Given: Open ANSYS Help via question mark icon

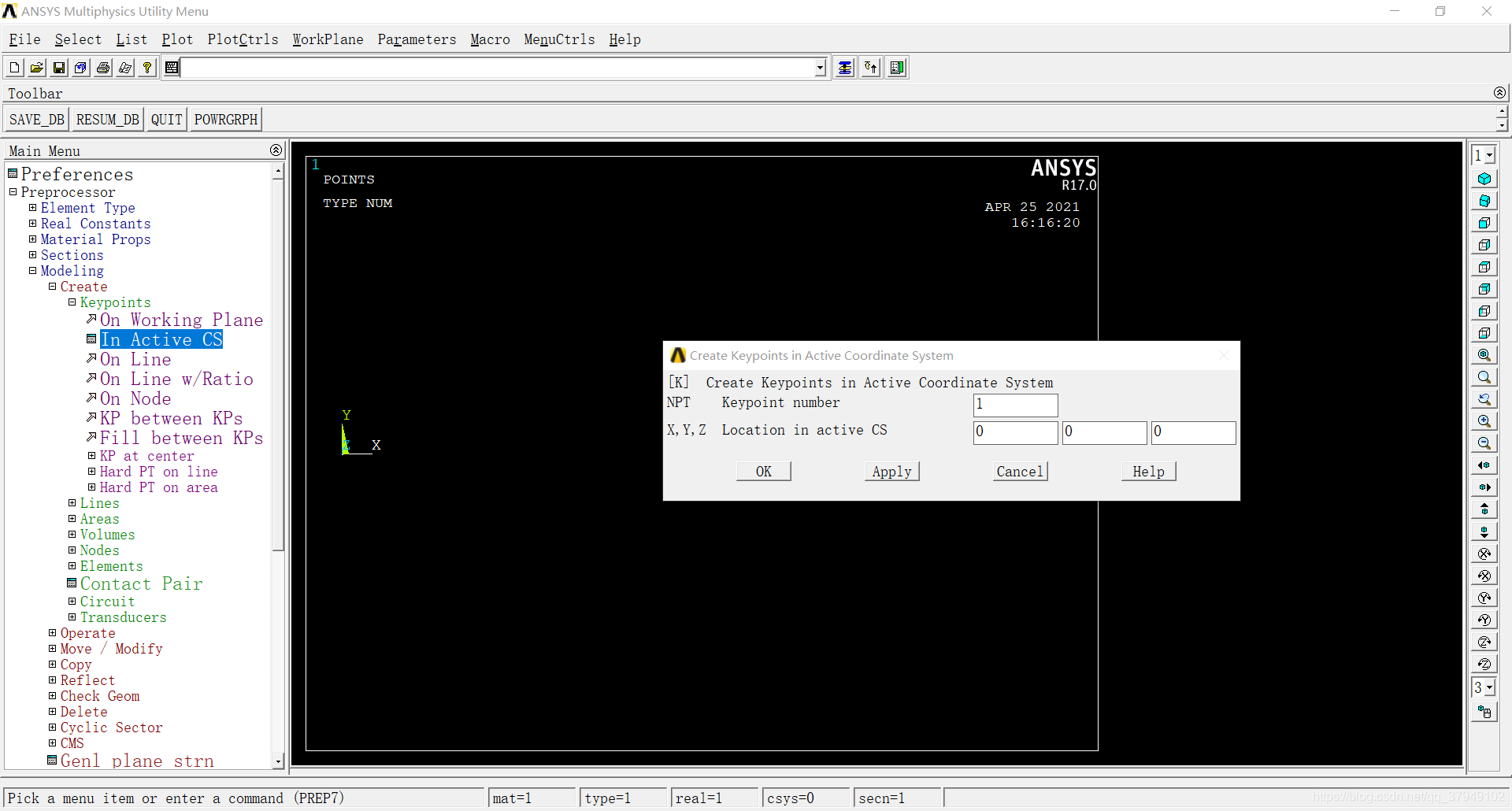Looking at the screenshot, I should coord(146,68).
